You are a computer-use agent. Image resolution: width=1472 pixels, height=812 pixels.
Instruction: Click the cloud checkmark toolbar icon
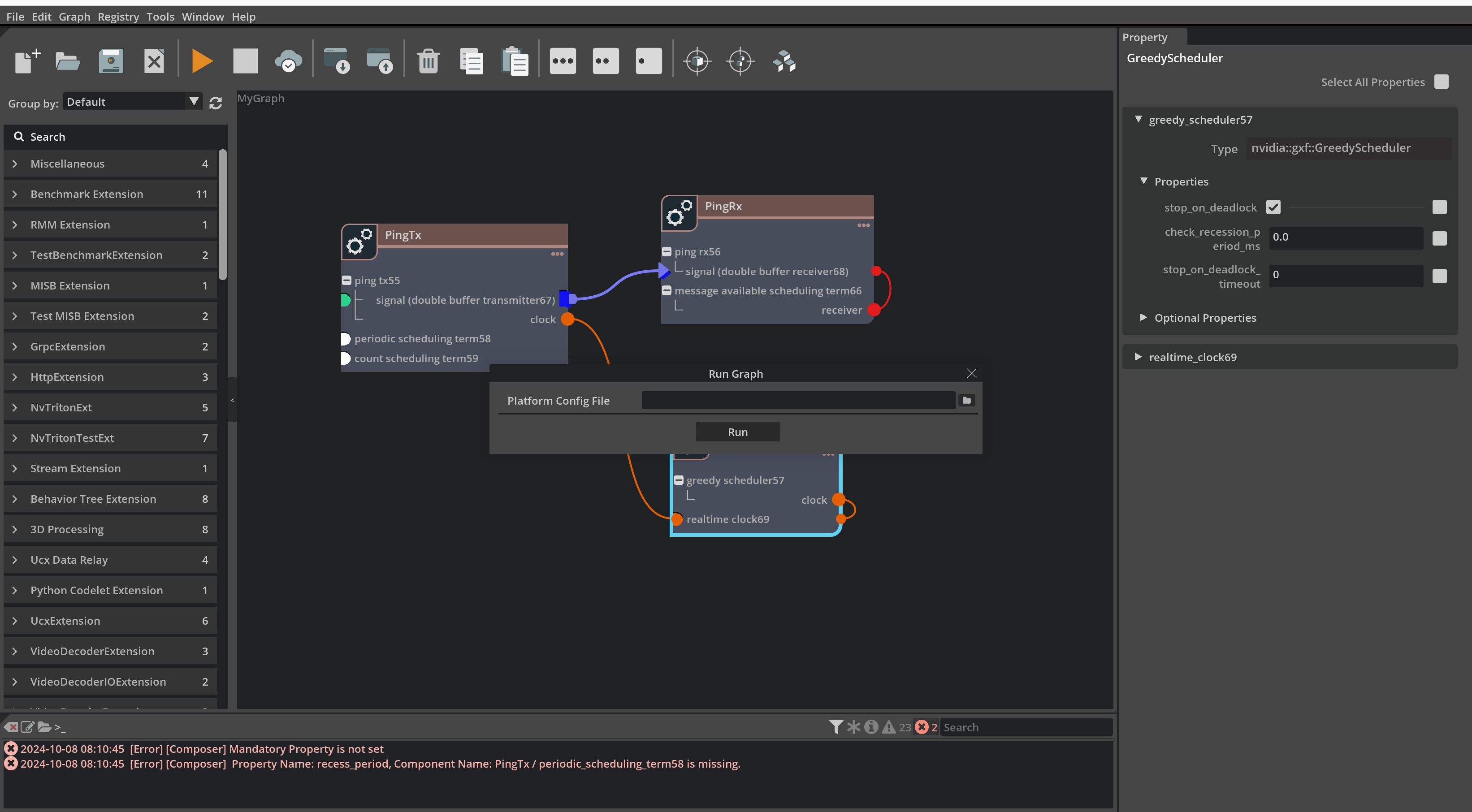point(289,61)
